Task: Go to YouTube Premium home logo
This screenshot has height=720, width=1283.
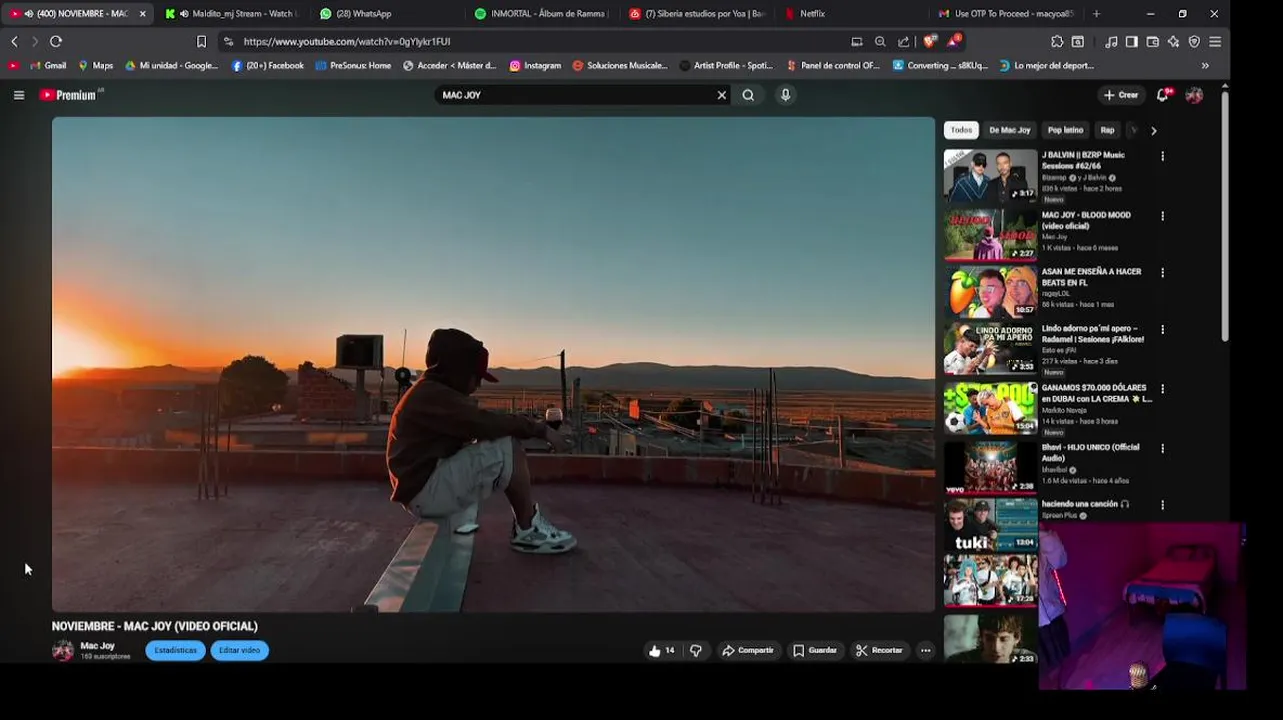Action: 70,95
